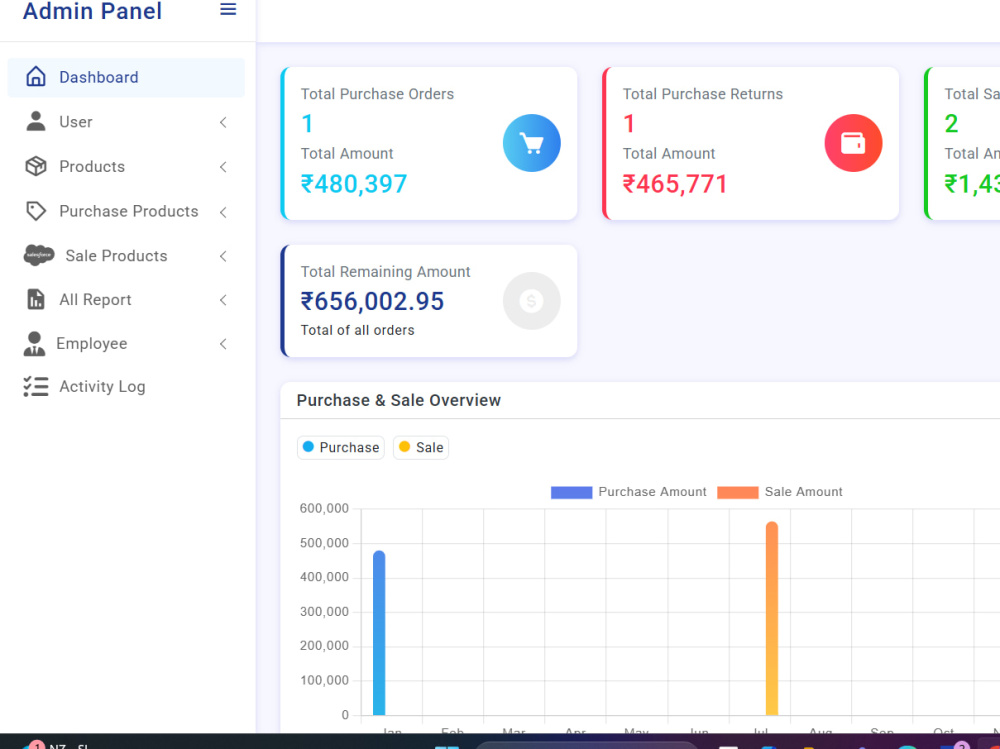Click the User person icon

coord(36,121)
